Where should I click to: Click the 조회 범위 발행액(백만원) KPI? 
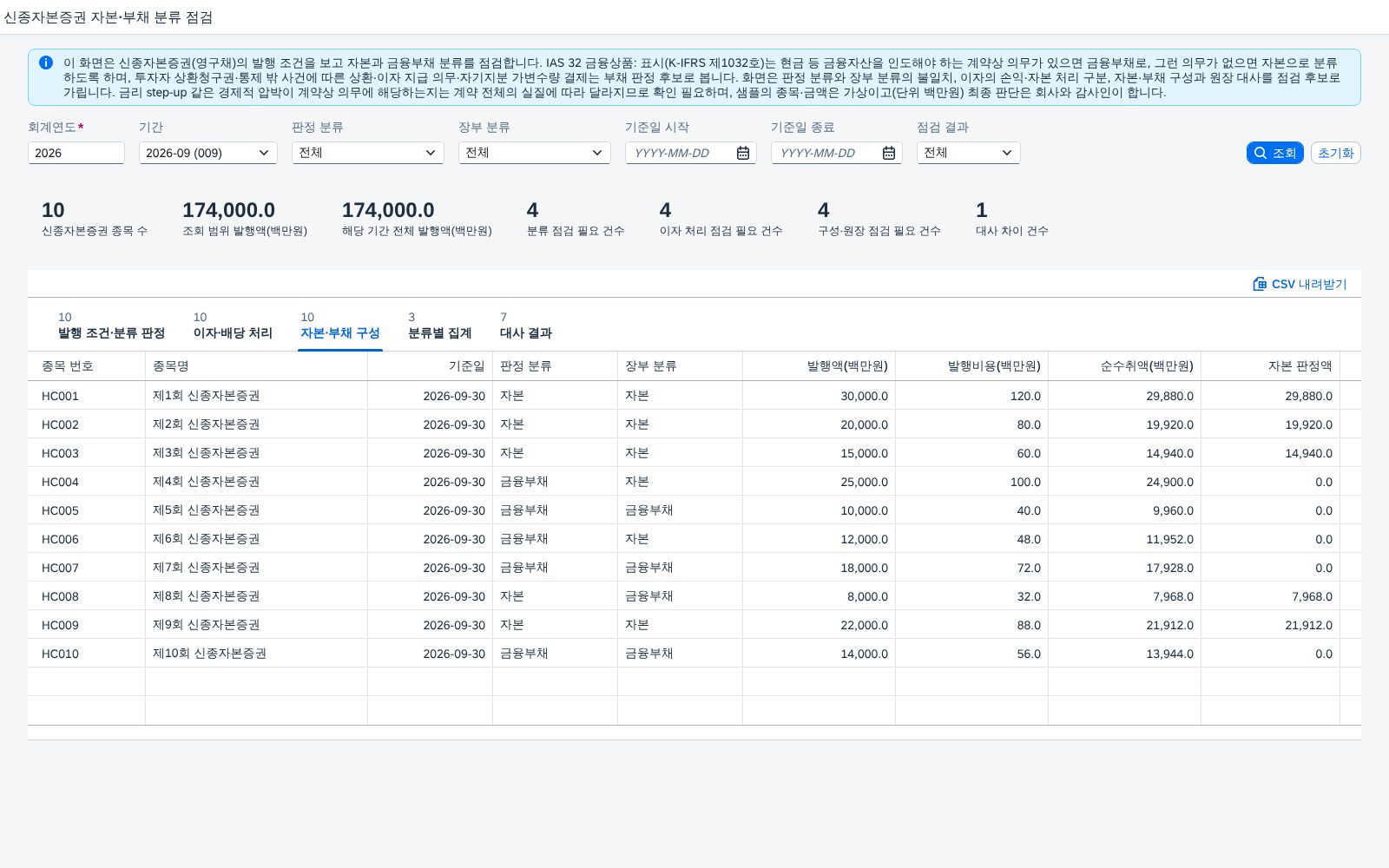(245, 219)
